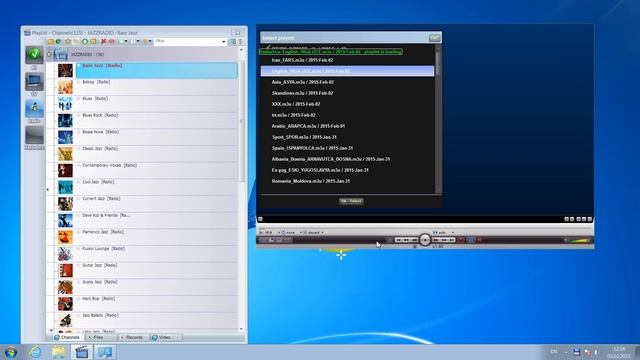Click the rewind button group left of play

click(x=407, y=240)
